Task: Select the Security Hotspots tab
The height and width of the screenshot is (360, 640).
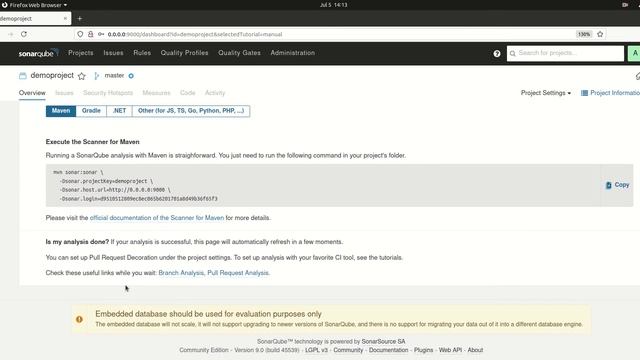Action: 108,93
